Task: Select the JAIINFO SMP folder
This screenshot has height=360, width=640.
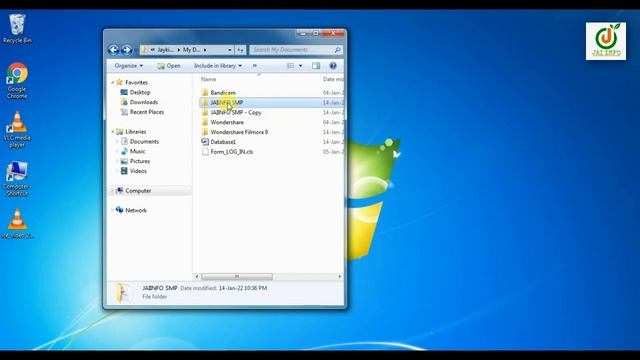Action: [x=227, y=102]
